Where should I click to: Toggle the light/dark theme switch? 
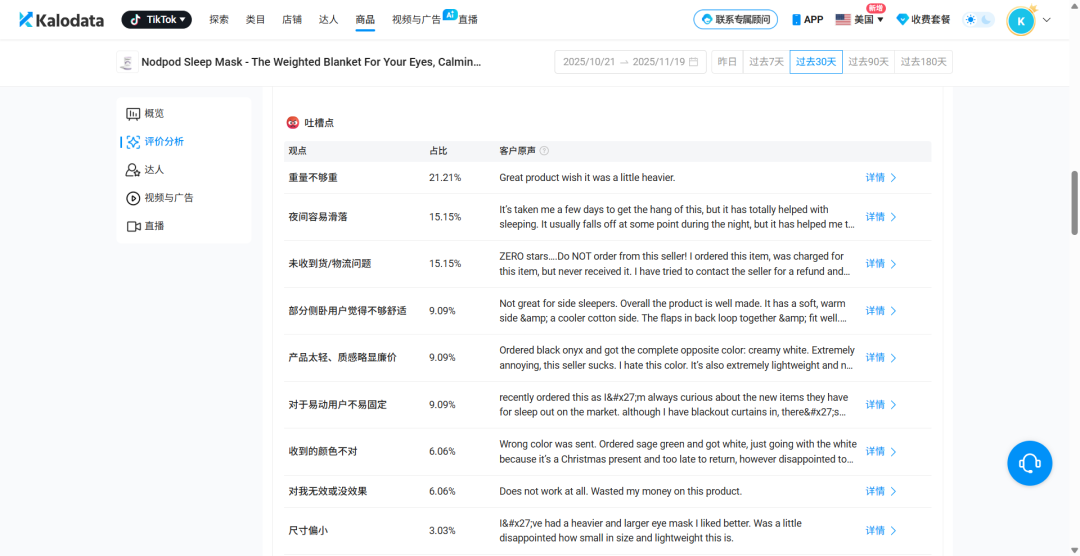tap(979, 20)
